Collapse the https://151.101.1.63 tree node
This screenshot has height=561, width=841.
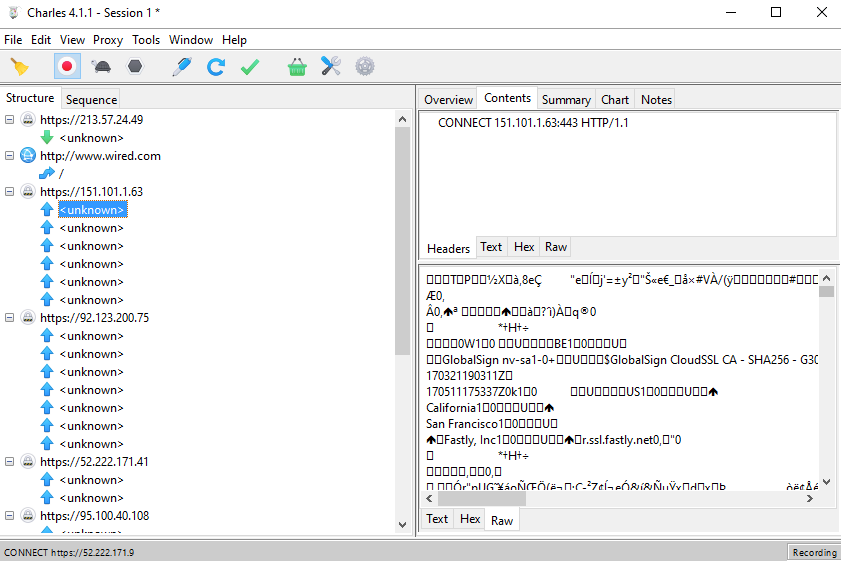pos(10,192)
